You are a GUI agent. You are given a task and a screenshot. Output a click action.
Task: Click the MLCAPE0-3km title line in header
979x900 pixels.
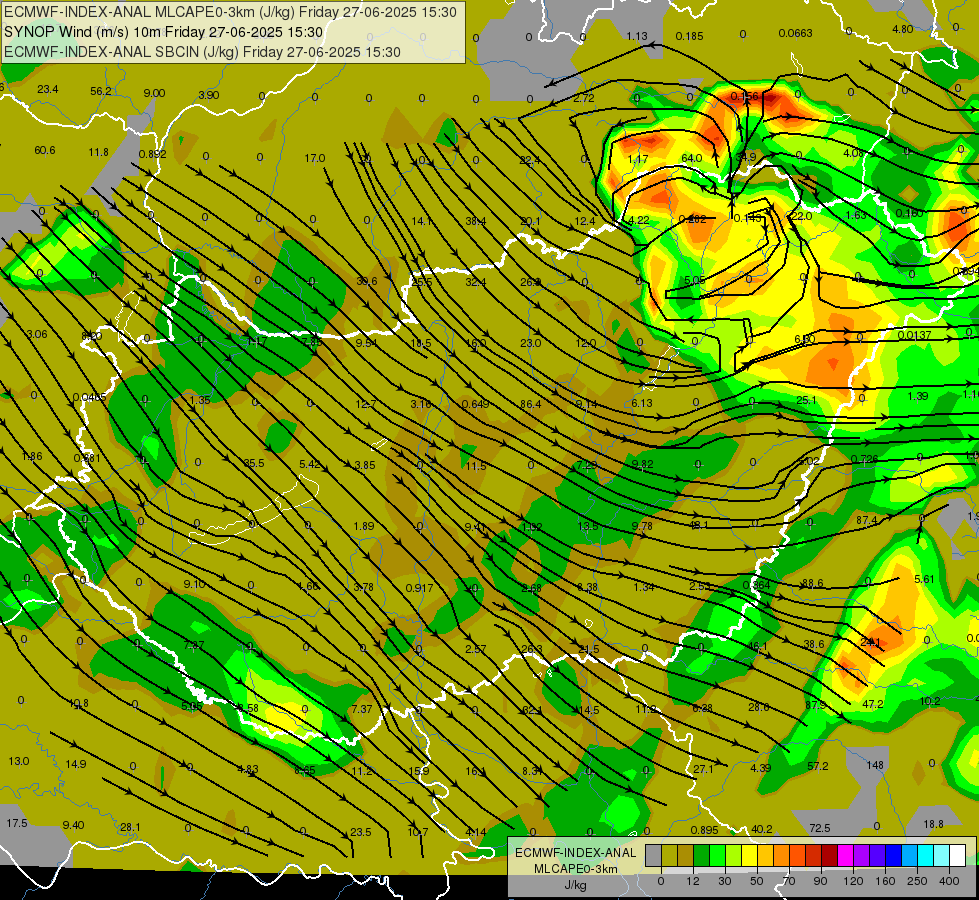click(x=230, y=12)
